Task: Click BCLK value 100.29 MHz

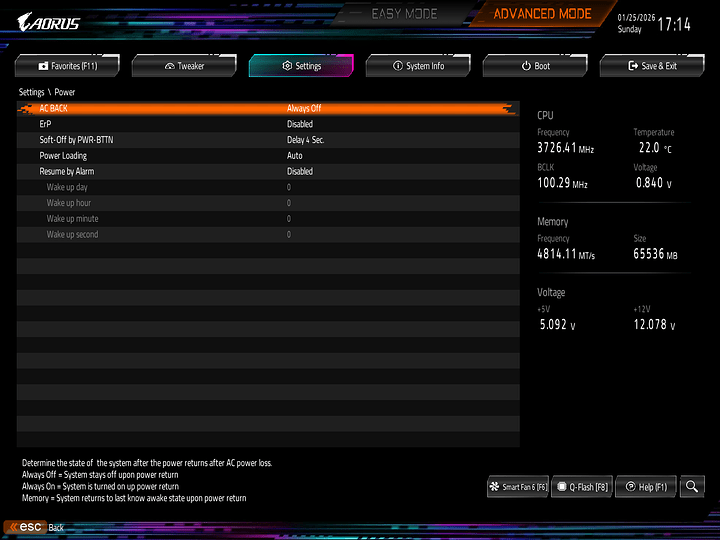Action: (x=562, y=183)
